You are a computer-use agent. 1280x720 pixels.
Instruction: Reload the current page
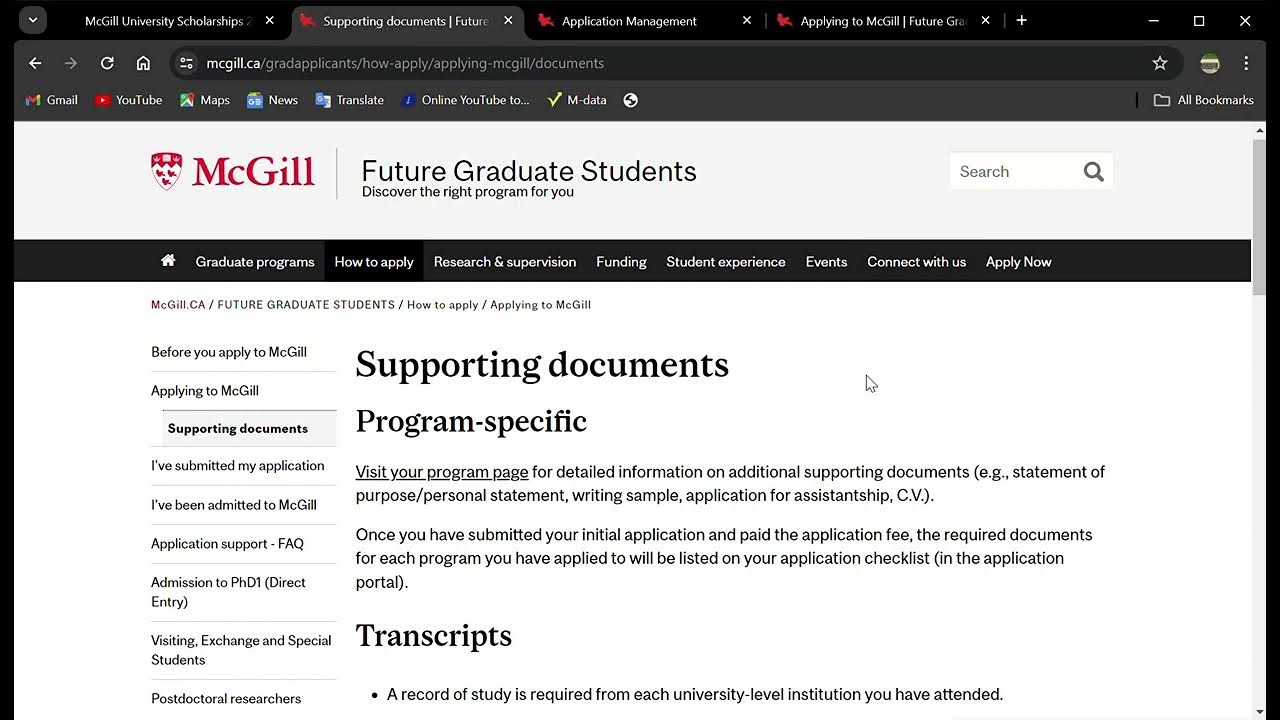click(107, 63)
